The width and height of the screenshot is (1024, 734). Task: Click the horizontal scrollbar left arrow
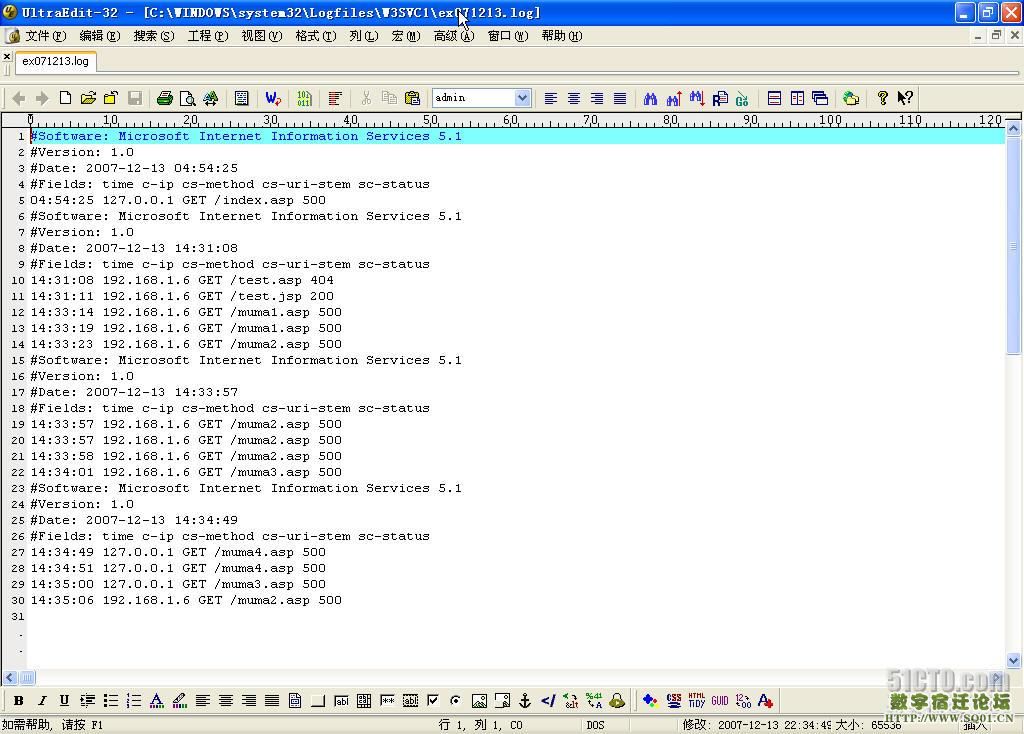click(x=10, y=678)
